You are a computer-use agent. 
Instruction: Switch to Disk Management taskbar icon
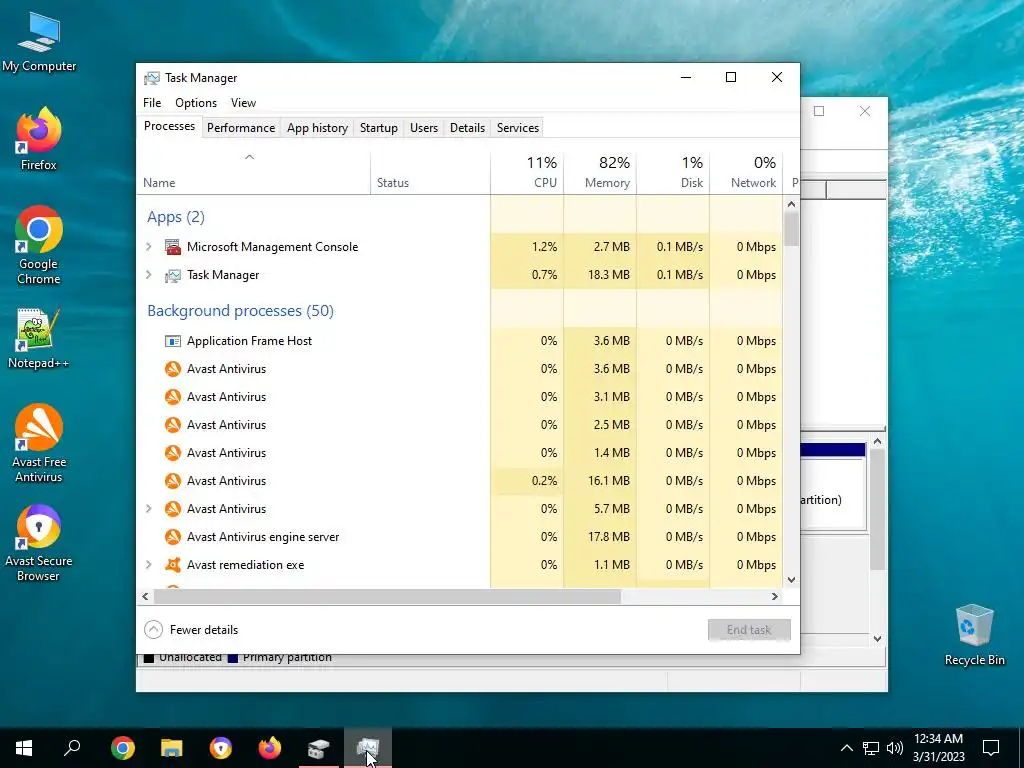pos(319,748)
